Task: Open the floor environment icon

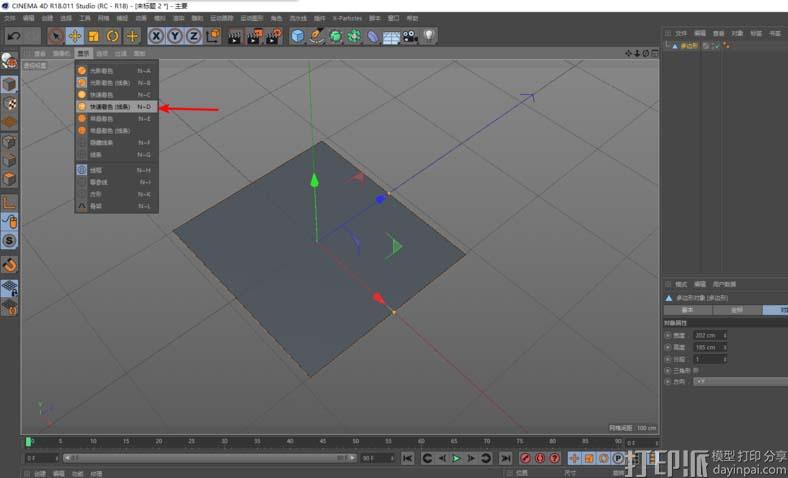Action: coord(391,37)
